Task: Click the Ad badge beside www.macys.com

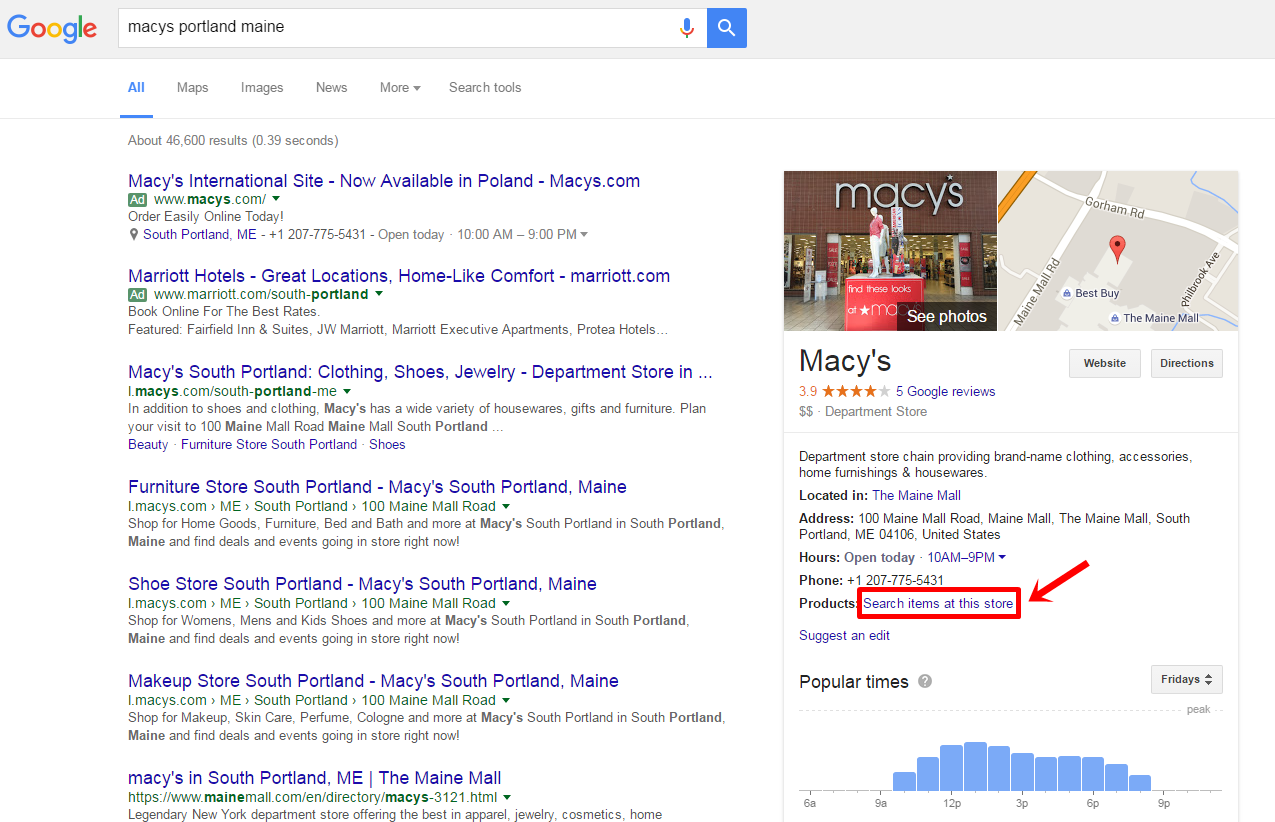Action: [138, 200]
